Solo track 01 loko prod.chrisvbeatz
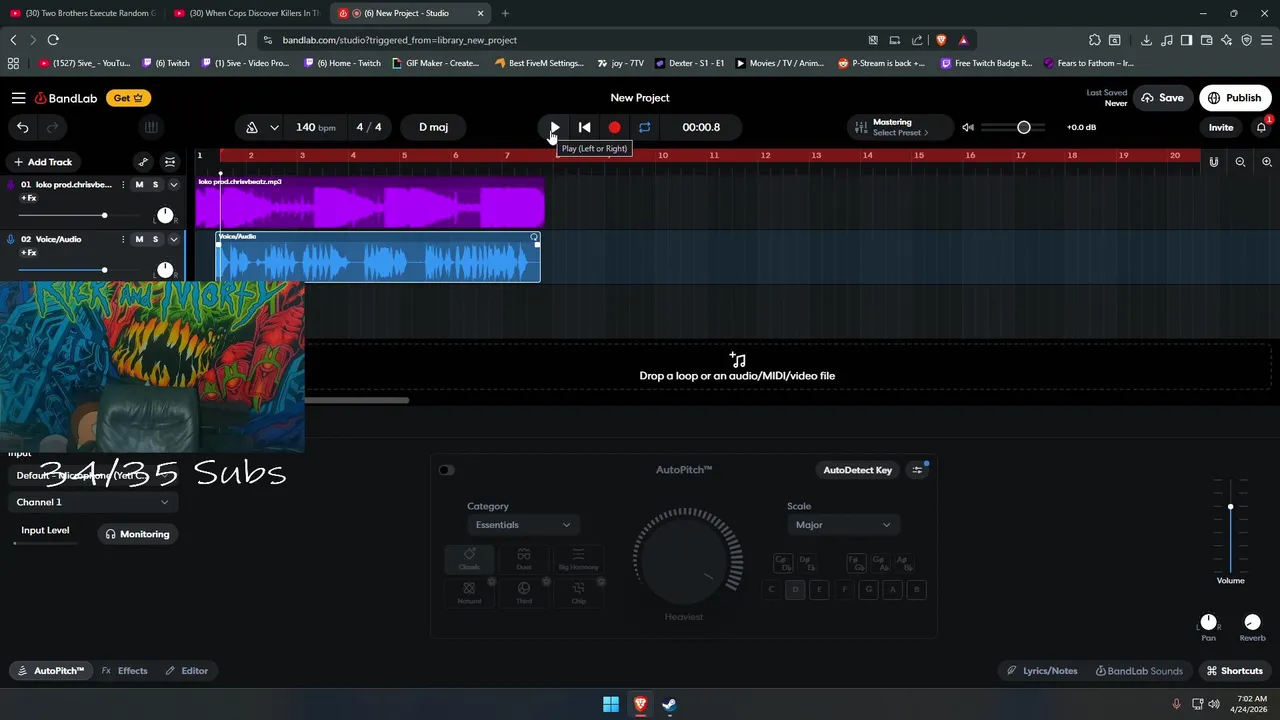 (155, 184)
